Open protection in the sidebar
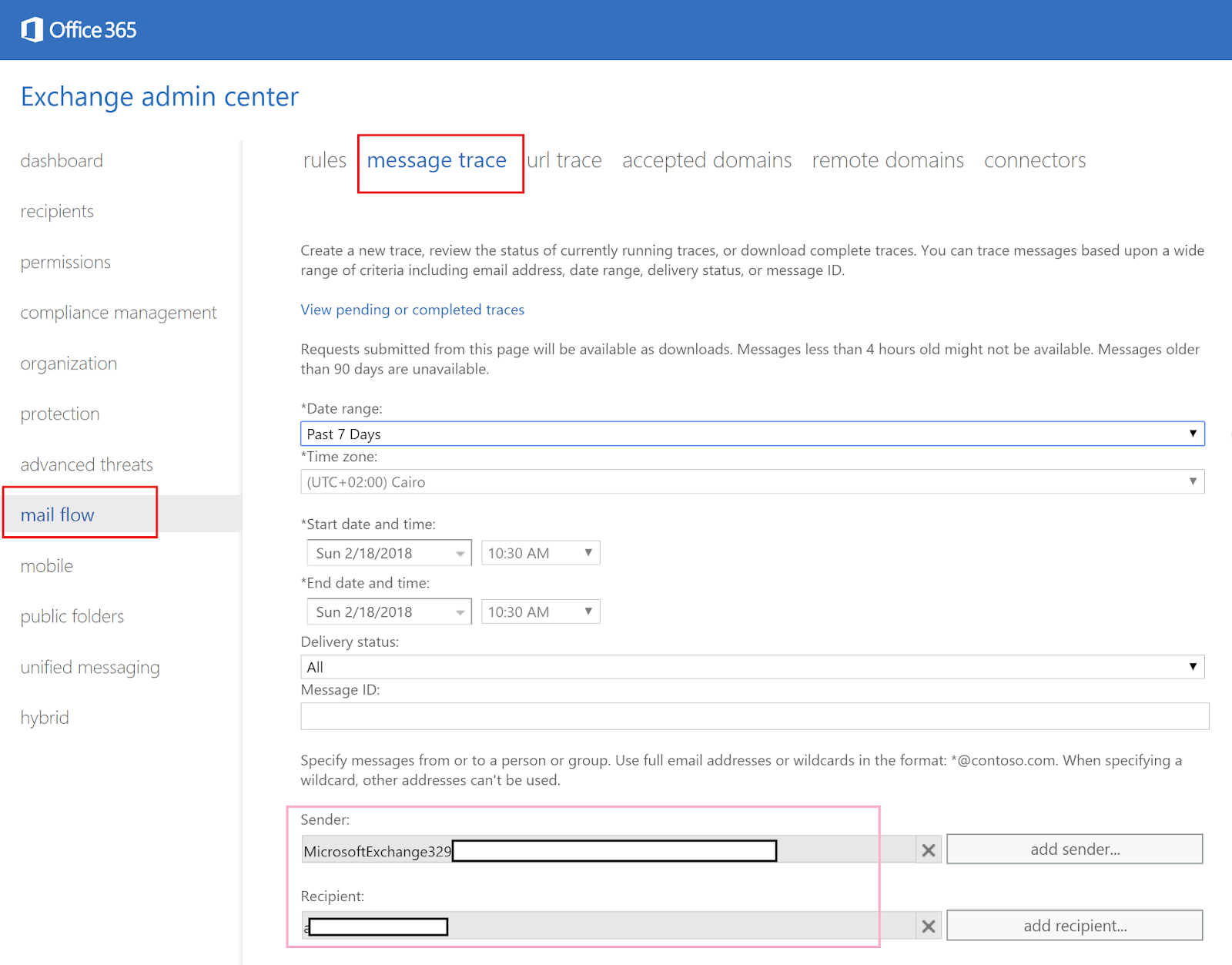Image resolution: width=1232 pixels, height=965 pixels. 60,414
